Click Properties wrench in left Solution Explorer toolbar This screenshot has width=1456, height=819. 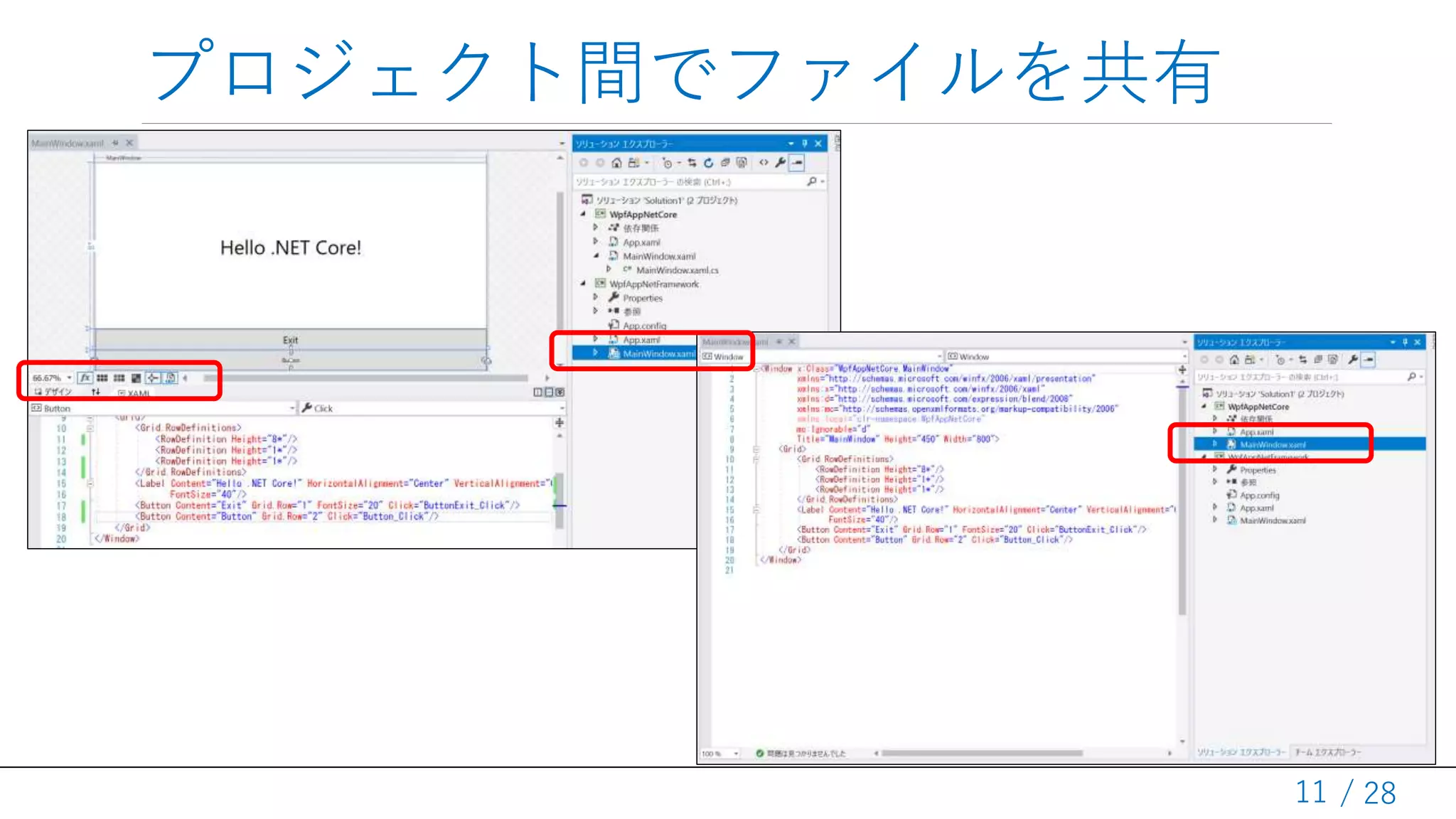click(781, 163)
